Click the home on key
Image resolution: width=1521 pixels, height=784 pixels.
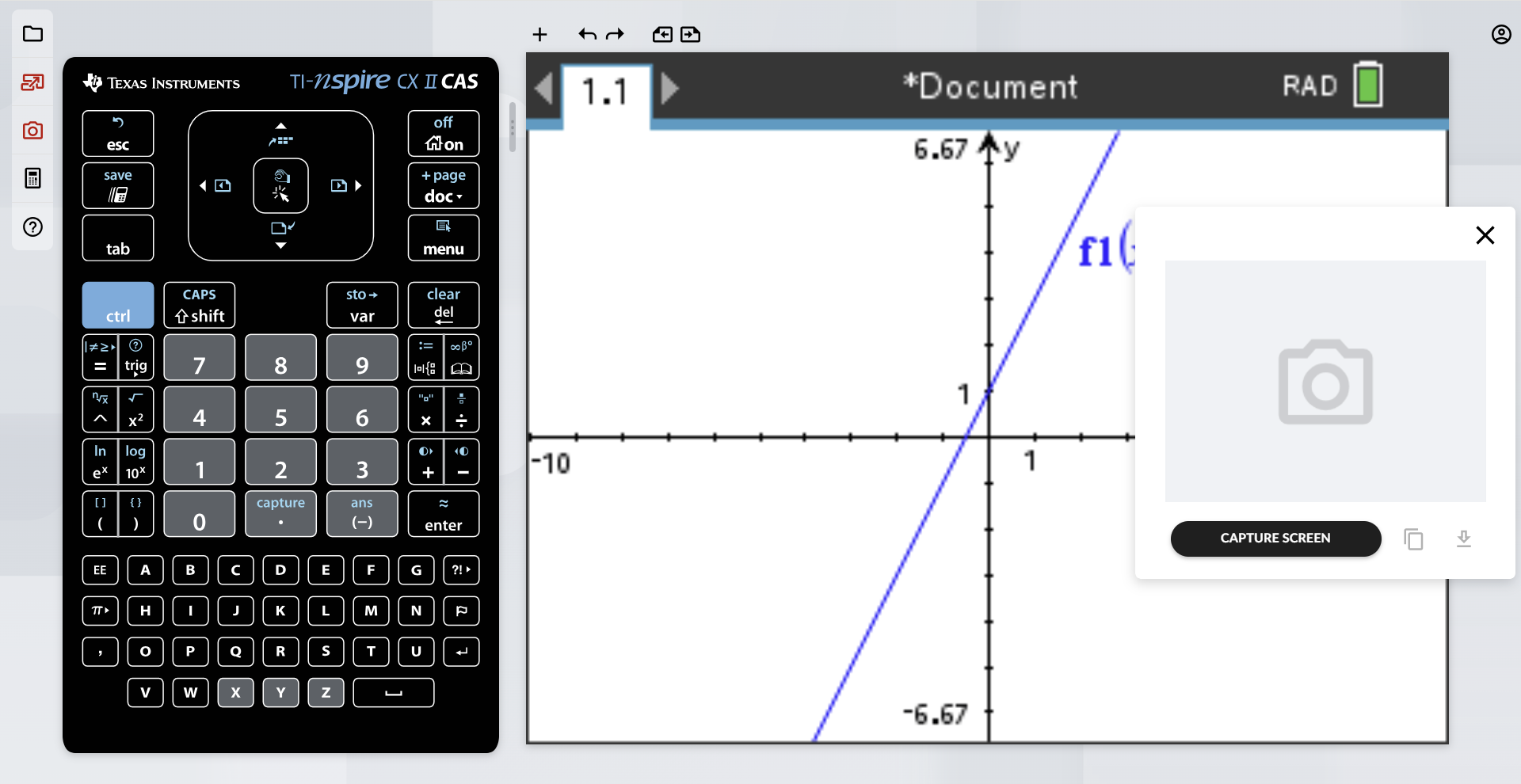coord(444,134)
